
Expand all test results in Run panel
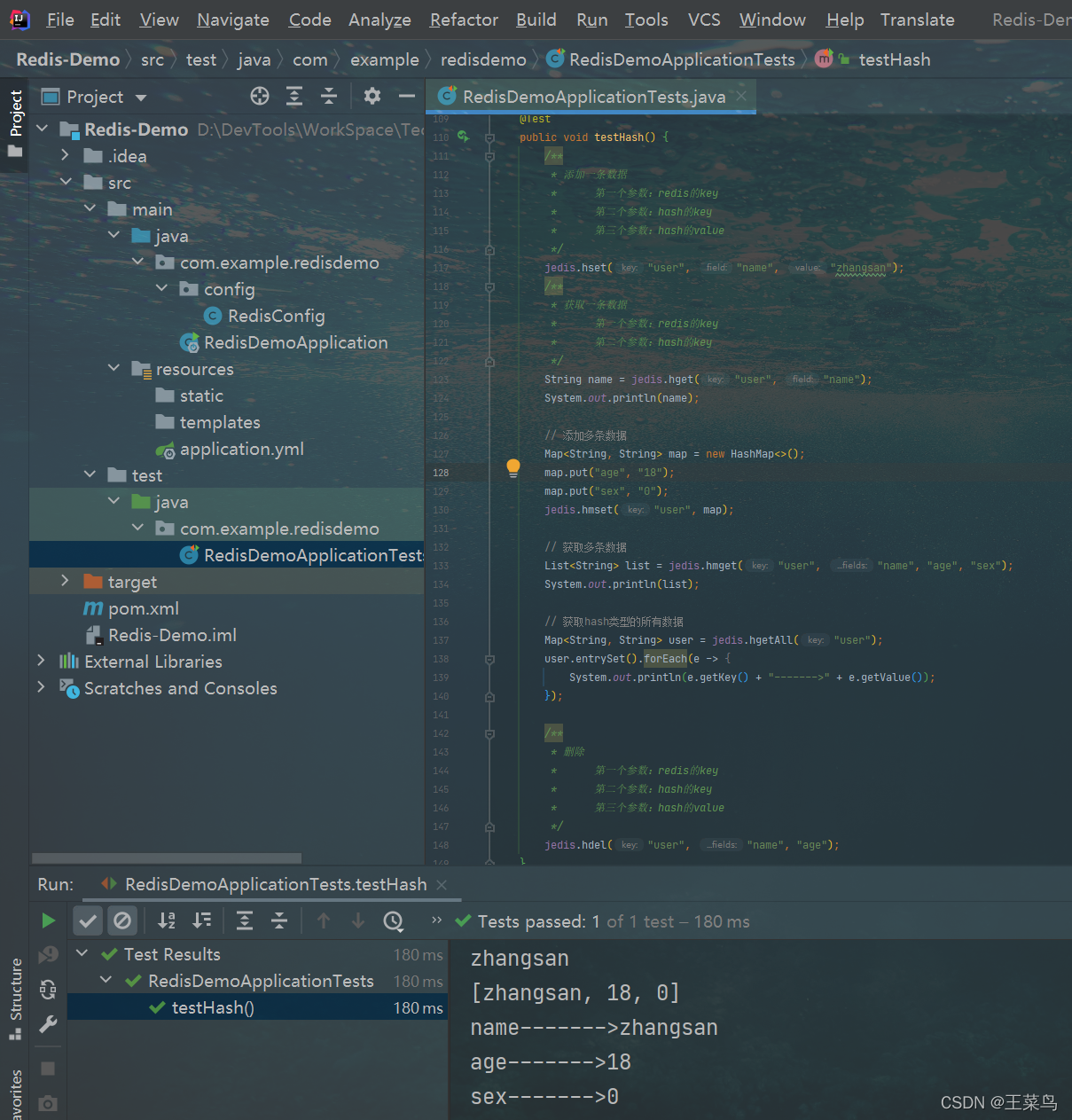(245, 921)
